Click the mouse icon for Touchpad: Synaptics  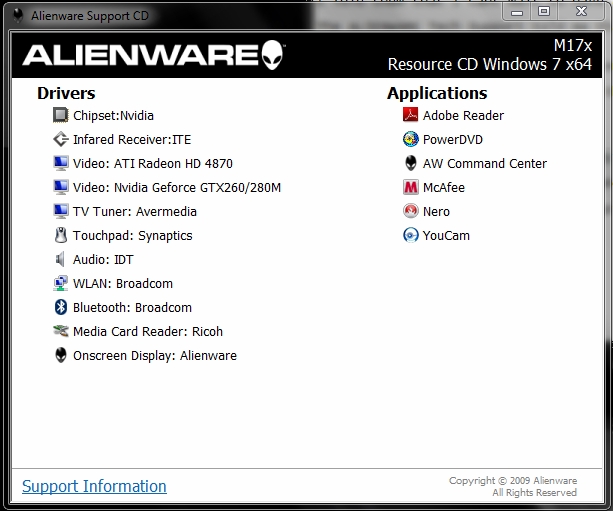[x=61, y=235]
